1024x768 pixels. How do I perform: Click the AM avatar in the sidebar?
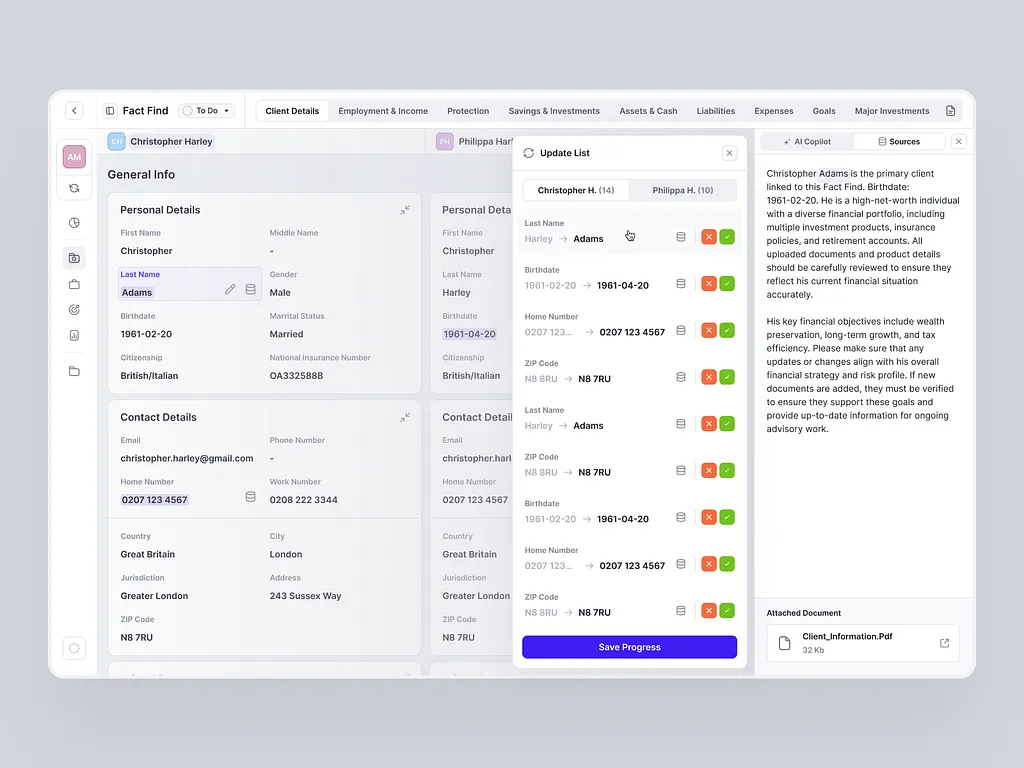coord(74,157)
